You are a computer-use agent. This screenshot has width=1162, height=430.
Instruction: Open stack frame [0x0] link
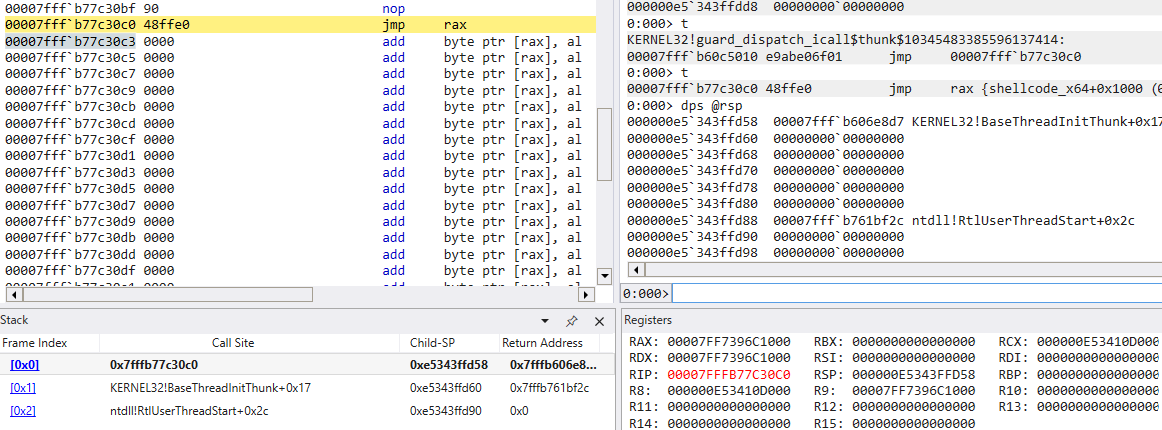[x=24, y=365]
